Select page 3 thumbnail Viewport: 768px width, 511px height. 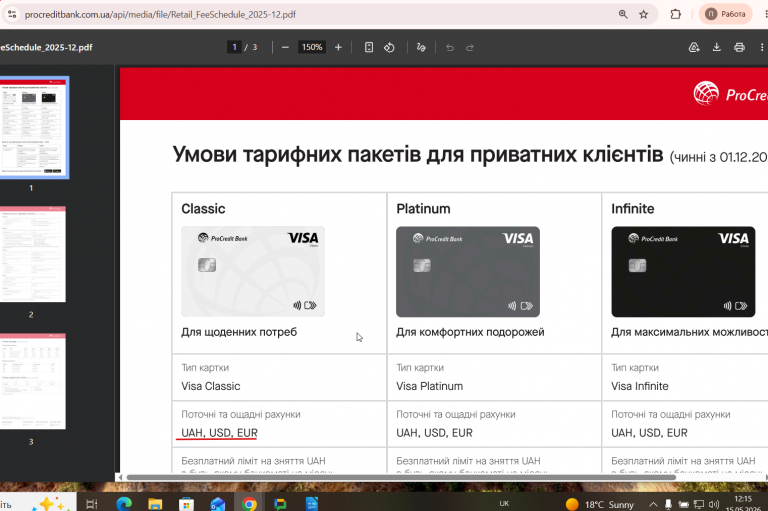(32, 381)
